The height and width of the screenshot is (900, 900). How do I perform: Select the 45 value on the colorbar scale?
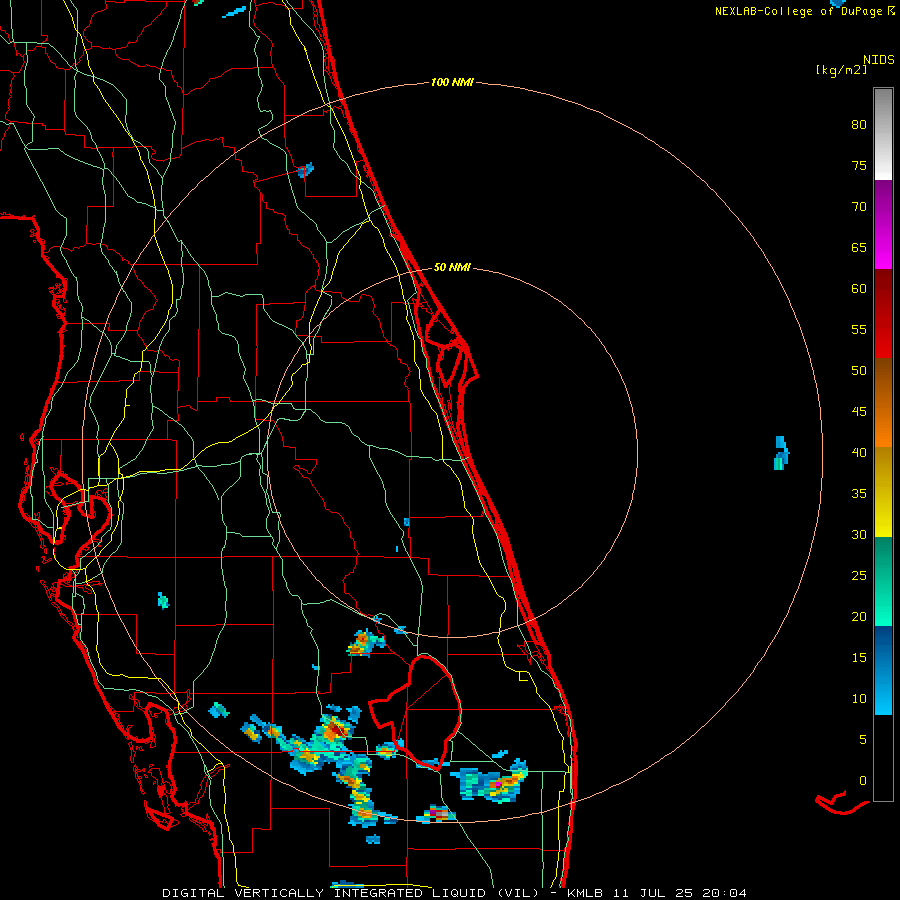(859, 412)
